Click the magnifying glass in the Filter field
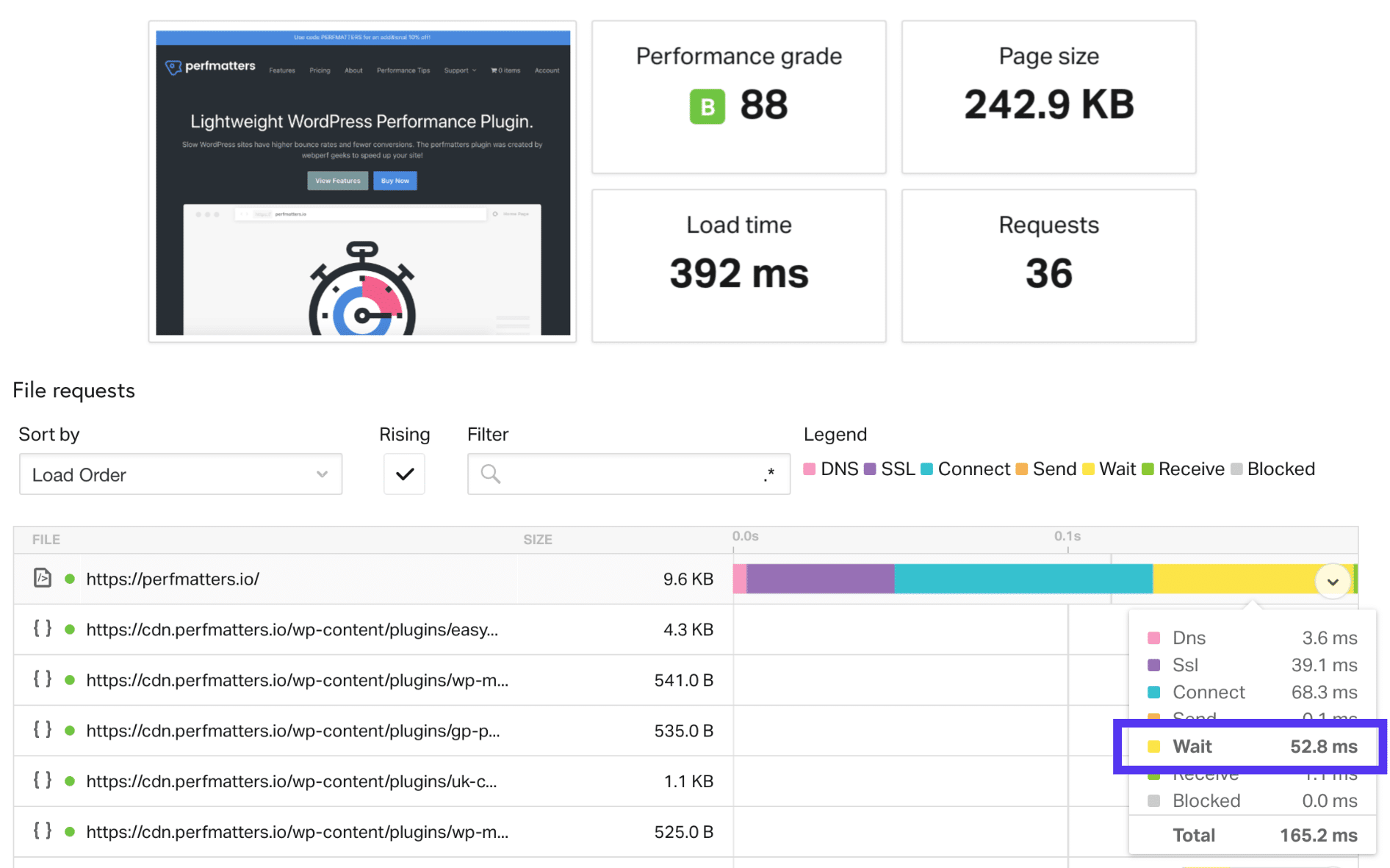Image resolution: width=1390 pixels, height=868 pixels. click(x=489, y=474)
